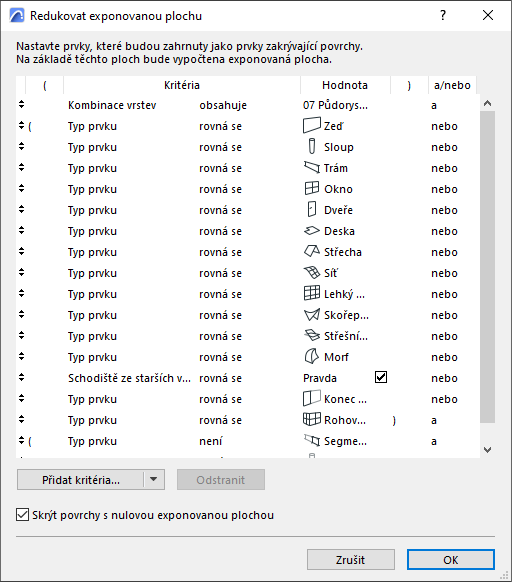Click the Kritéria column header

point(182,85)
